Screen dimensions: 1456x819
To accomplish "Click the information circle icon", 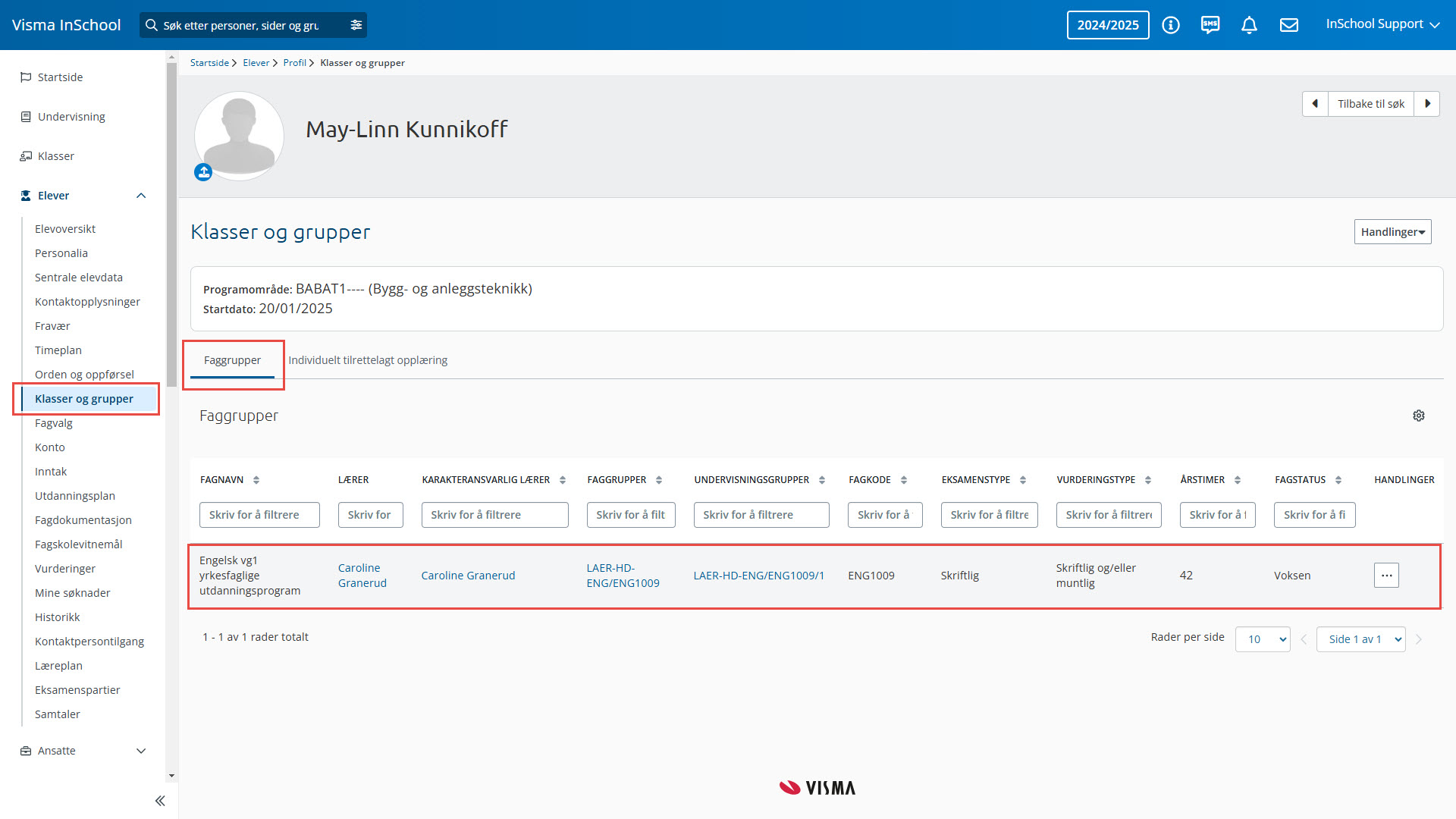I will coord(1170,25).
